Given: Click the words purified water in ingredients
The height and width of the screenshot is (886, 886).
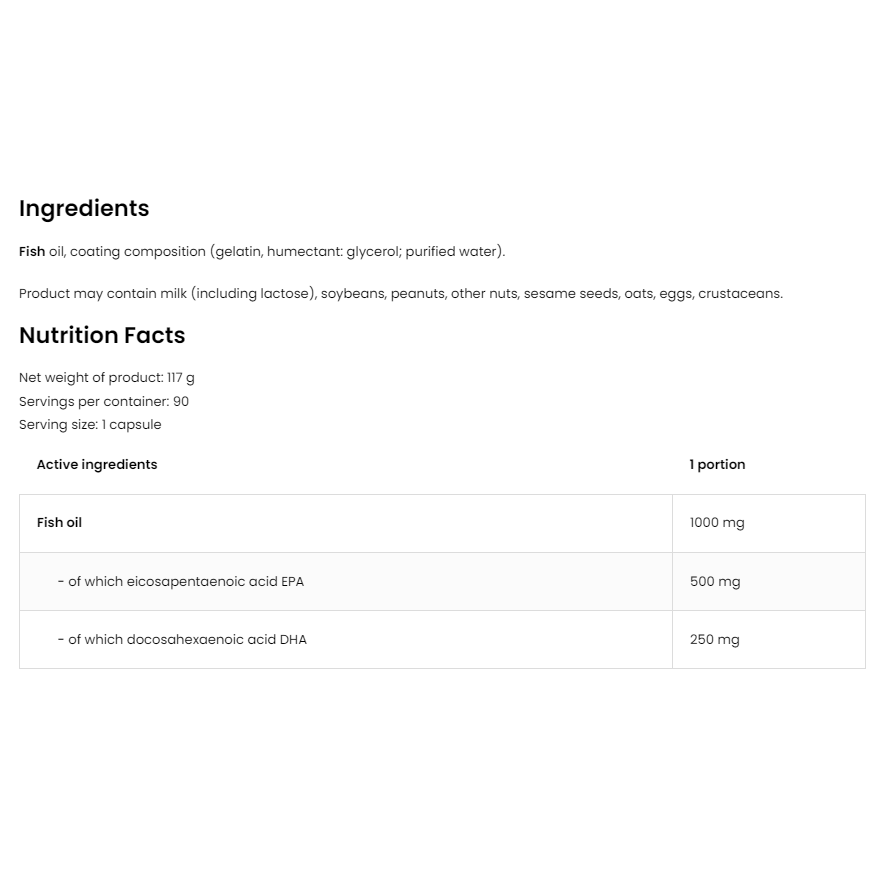Looking at the screenshot, I should (451, 252).
